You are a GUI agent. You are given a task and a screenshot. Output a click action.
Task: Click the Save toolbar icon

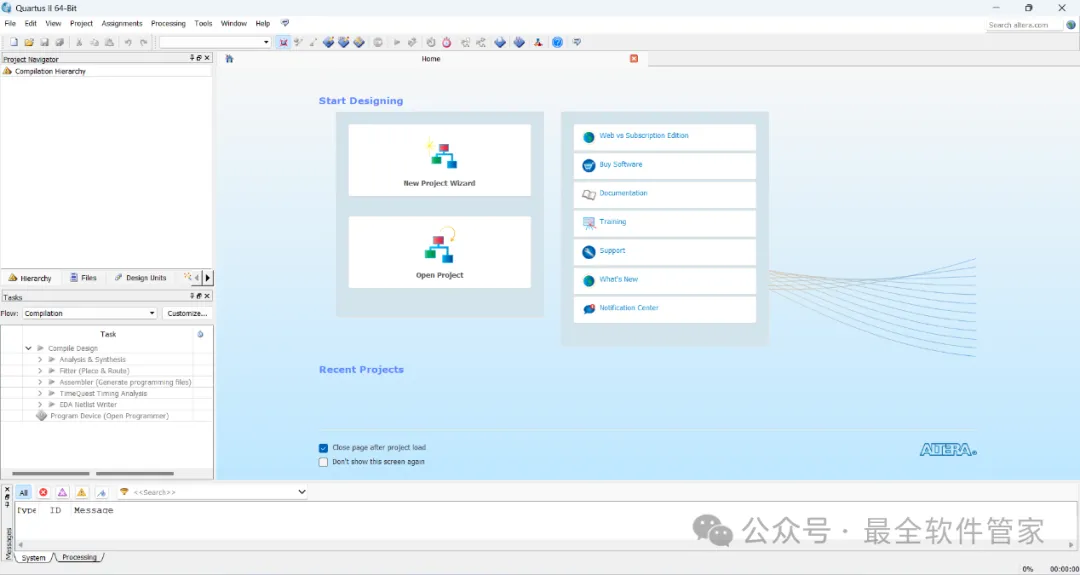tap(44, 42)
